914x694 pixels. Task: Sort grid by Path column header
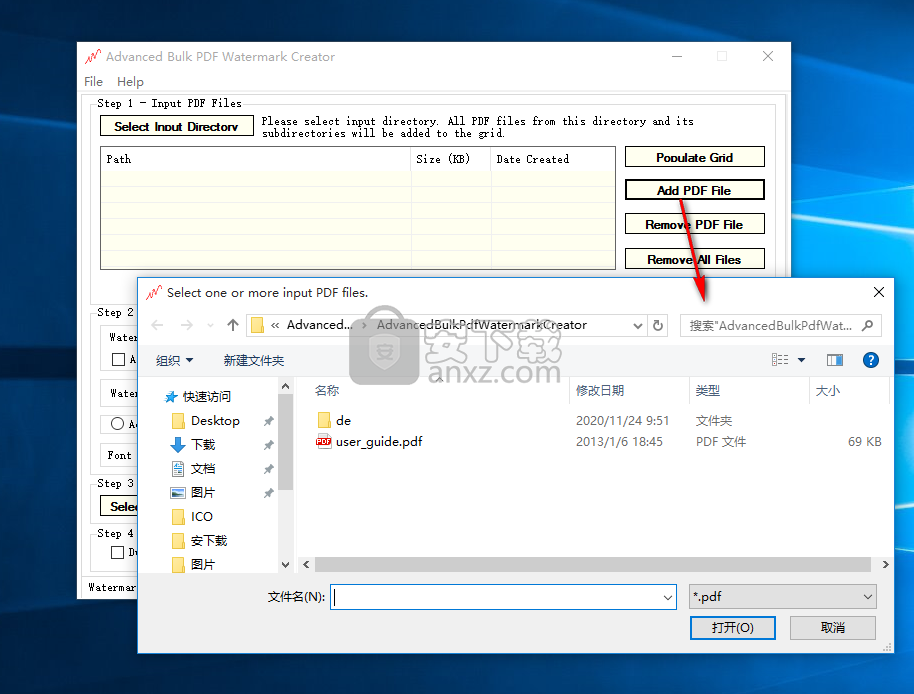point(256,159)
